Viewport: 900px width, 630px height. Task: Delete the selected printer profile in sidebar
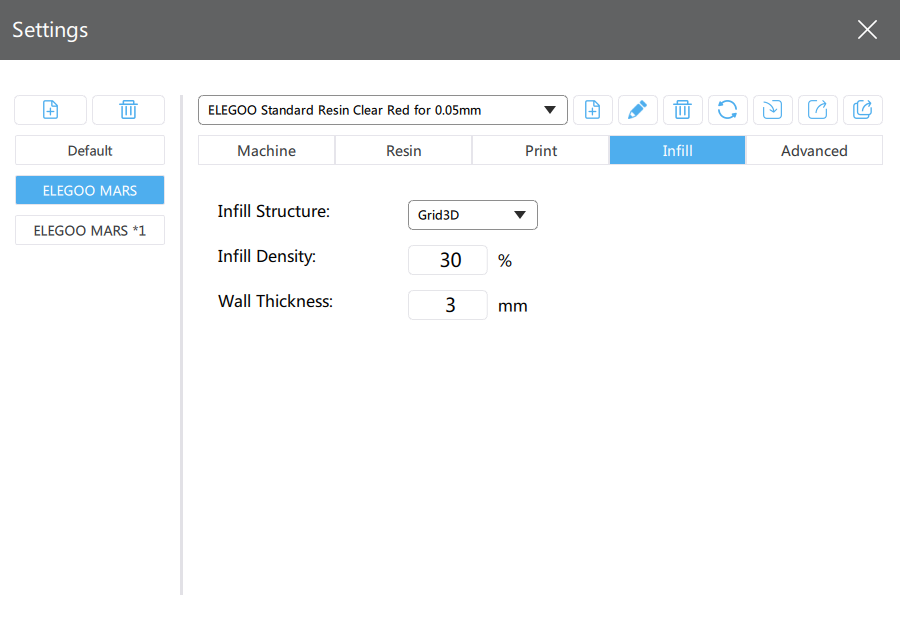tap(129, 110)
